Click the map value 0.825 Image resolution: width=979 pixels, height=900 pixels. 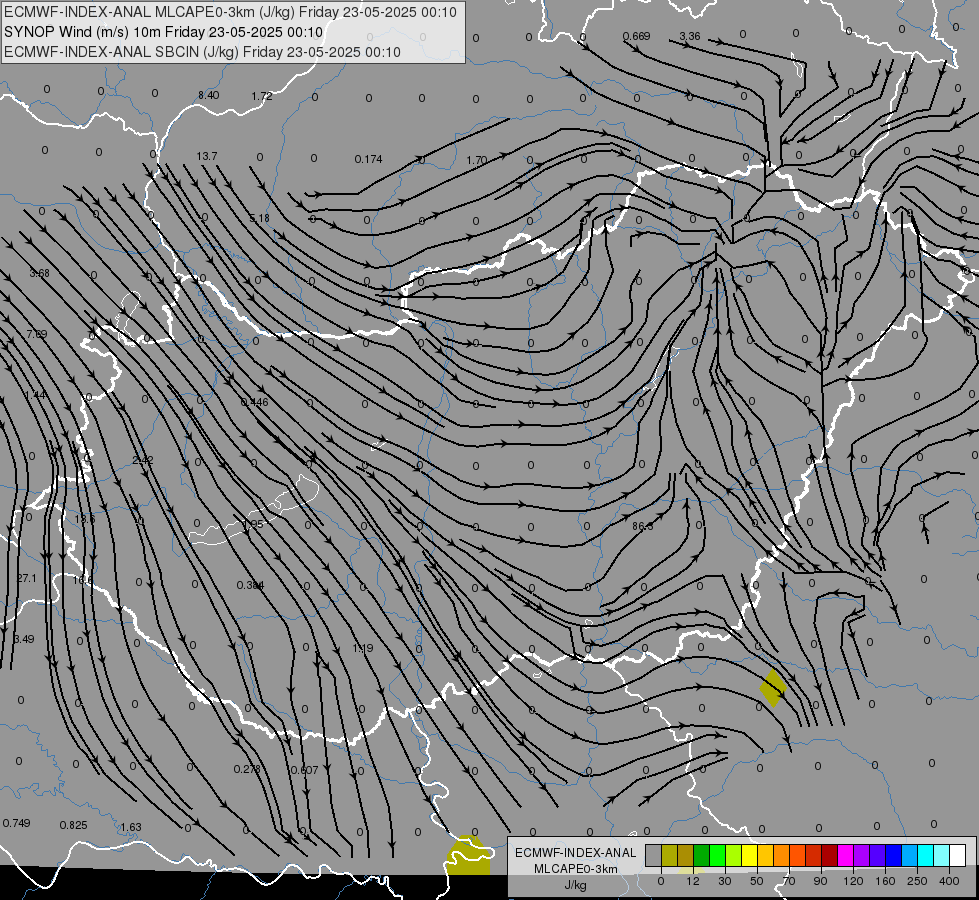point(73,825)
